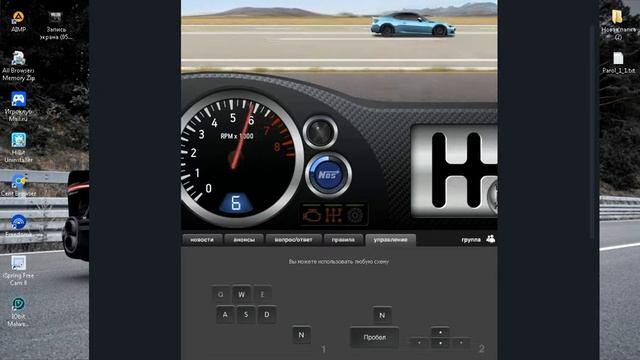Click the H-pattern gear shifter panel
The width and height of the screenshot is (640, 360).
click(x=454, y=171)
